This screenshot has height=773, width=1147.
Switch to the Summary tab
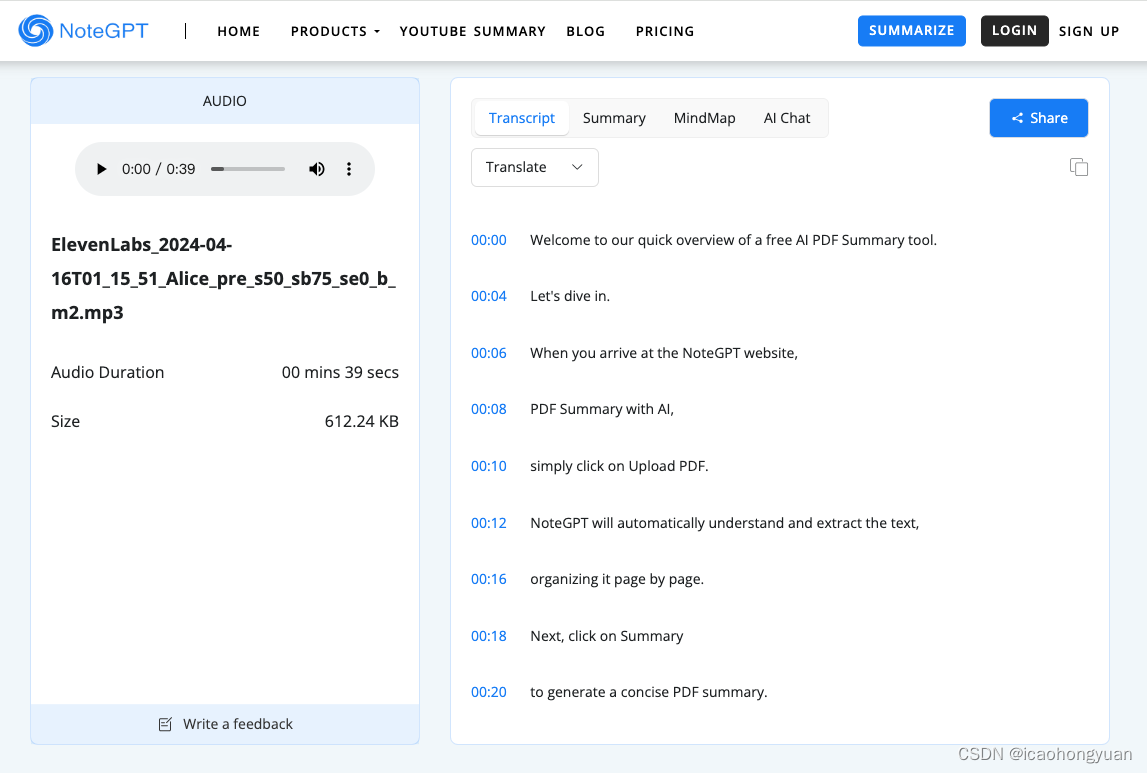[614, 118]
